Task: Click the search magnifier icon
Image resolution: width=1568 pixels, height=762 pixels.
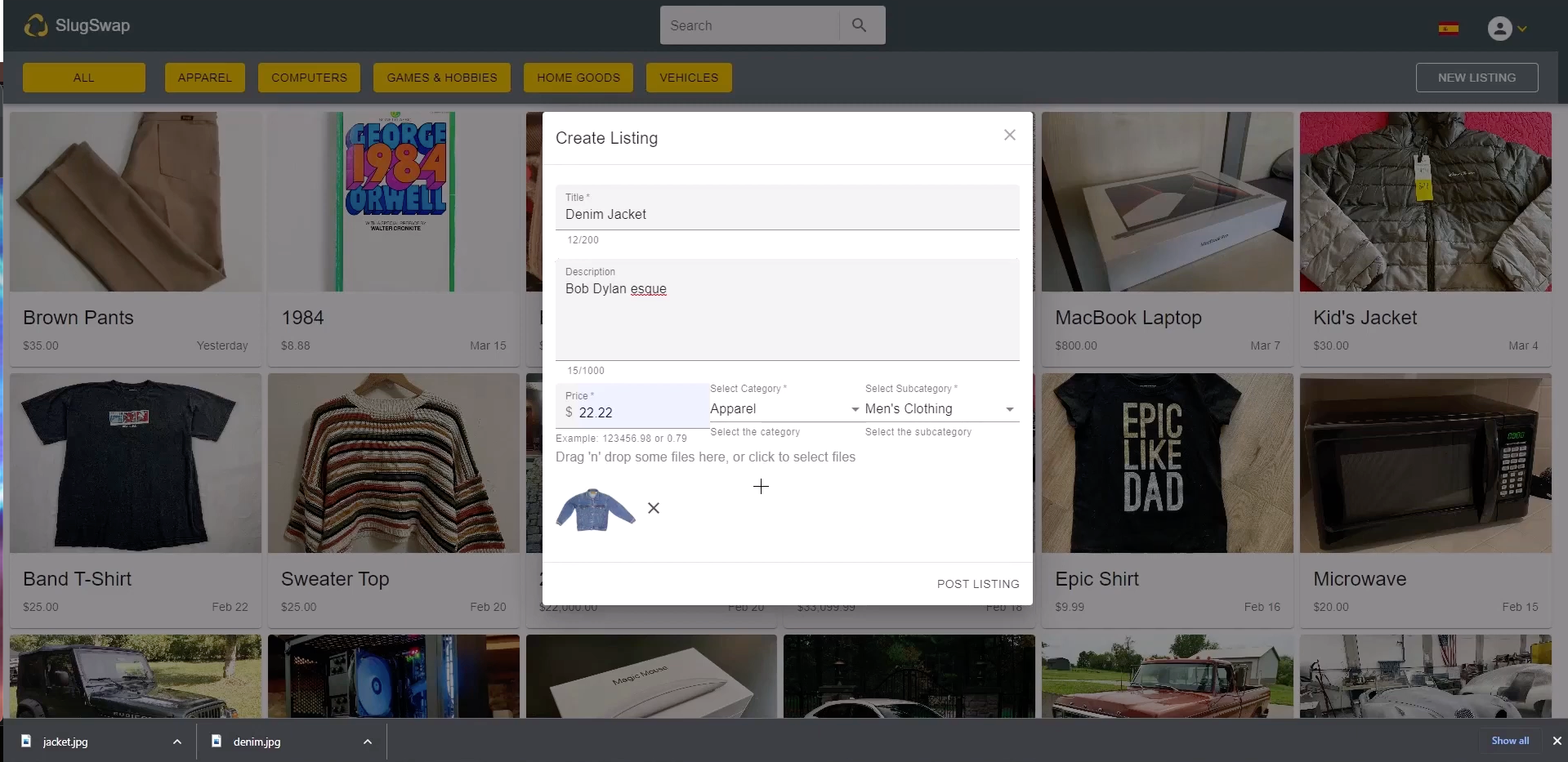Action: tap(859, 25)
